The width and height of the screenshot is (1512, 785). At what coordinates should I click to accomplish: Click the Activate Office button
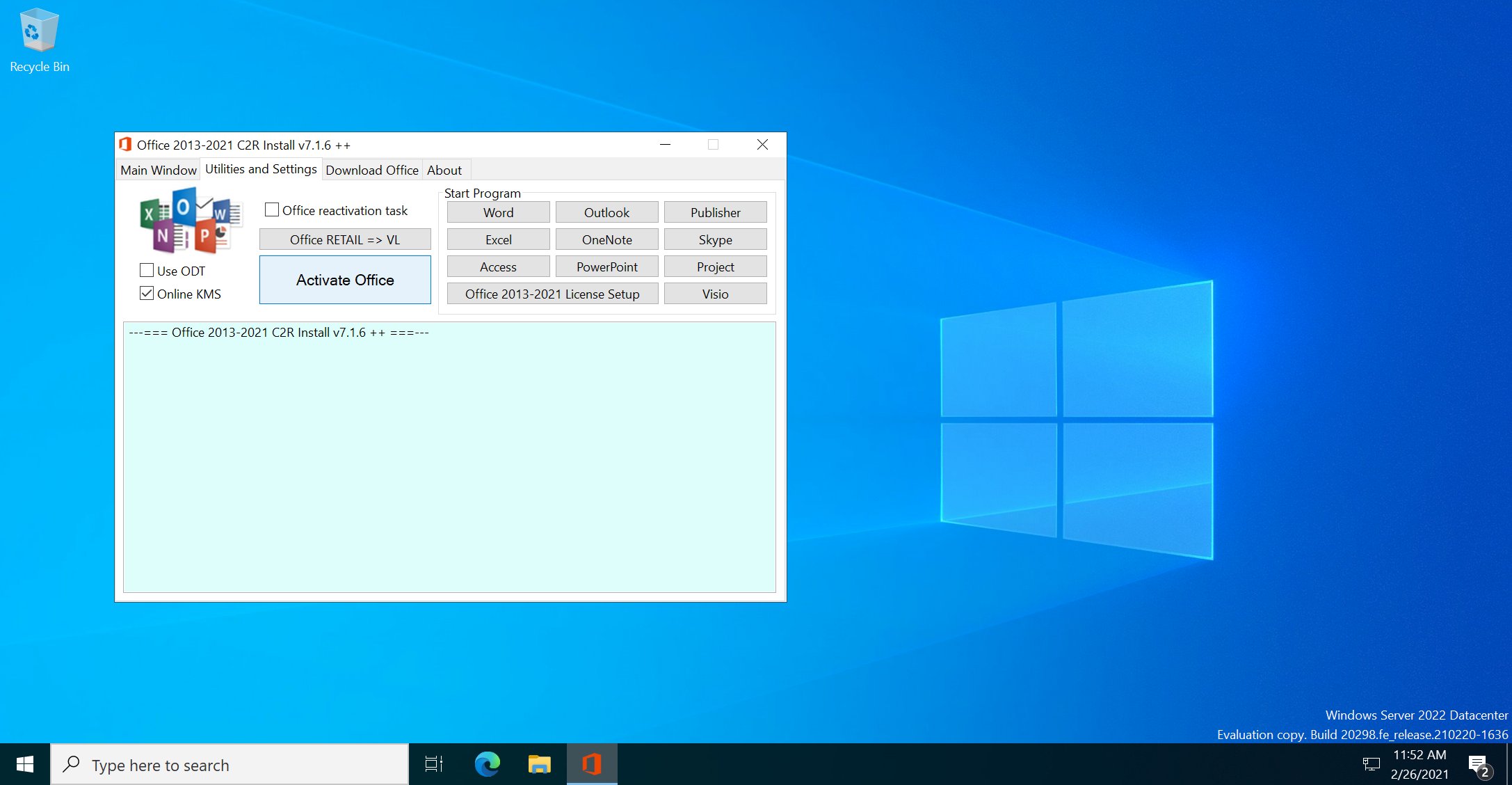click(345, 280)
